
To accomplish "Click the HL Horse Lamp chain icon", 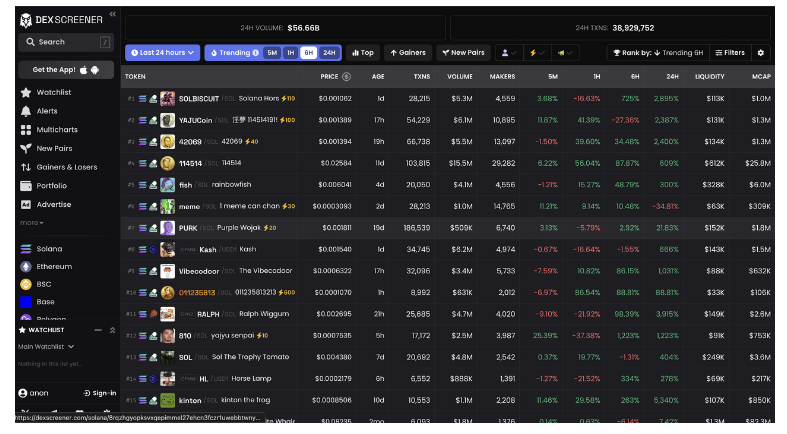I will point(143,379).
